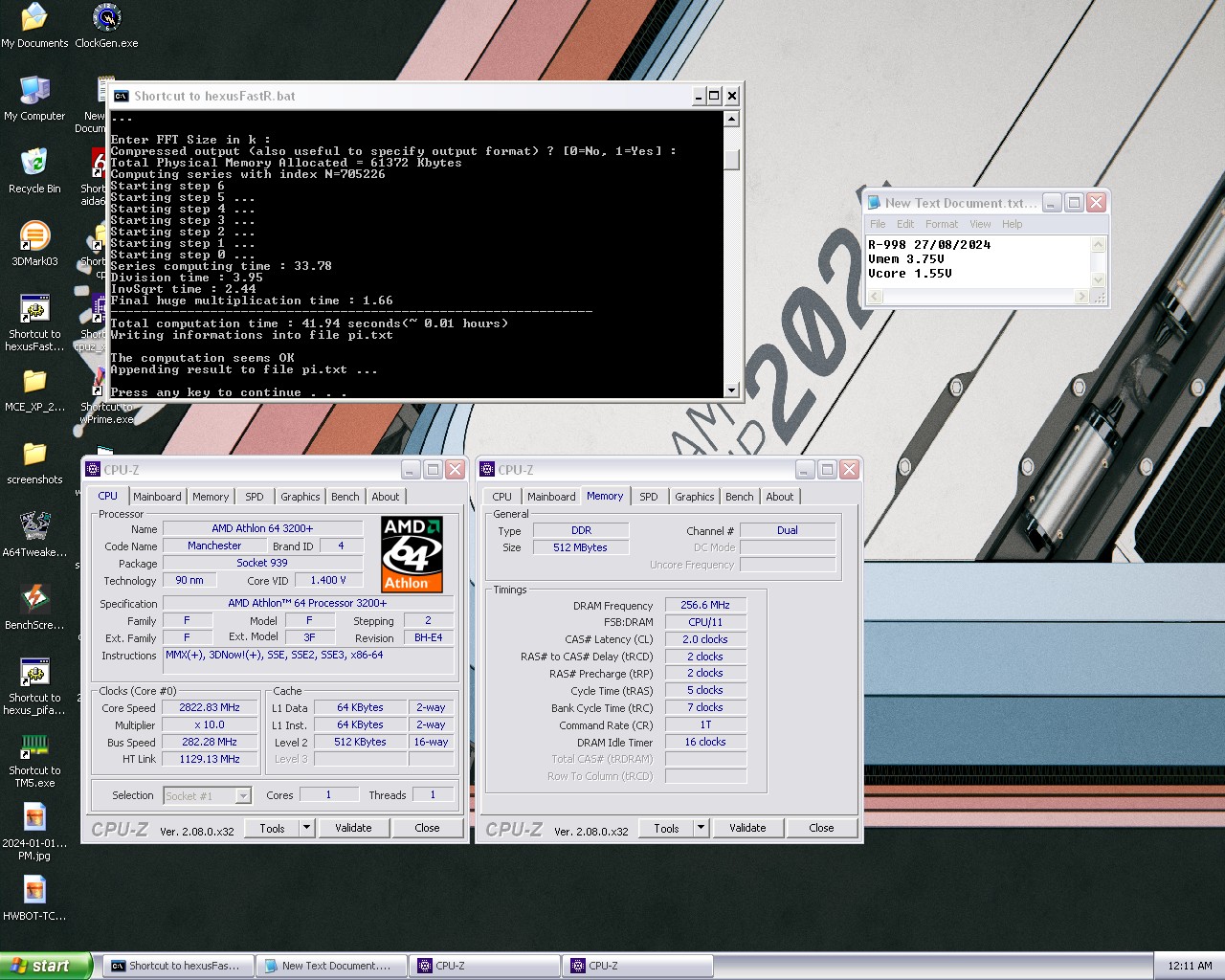Click Validate button in left CPU-Z
Image resolution: width=1225 pixels, height=980 pixels.
[353, 828]
